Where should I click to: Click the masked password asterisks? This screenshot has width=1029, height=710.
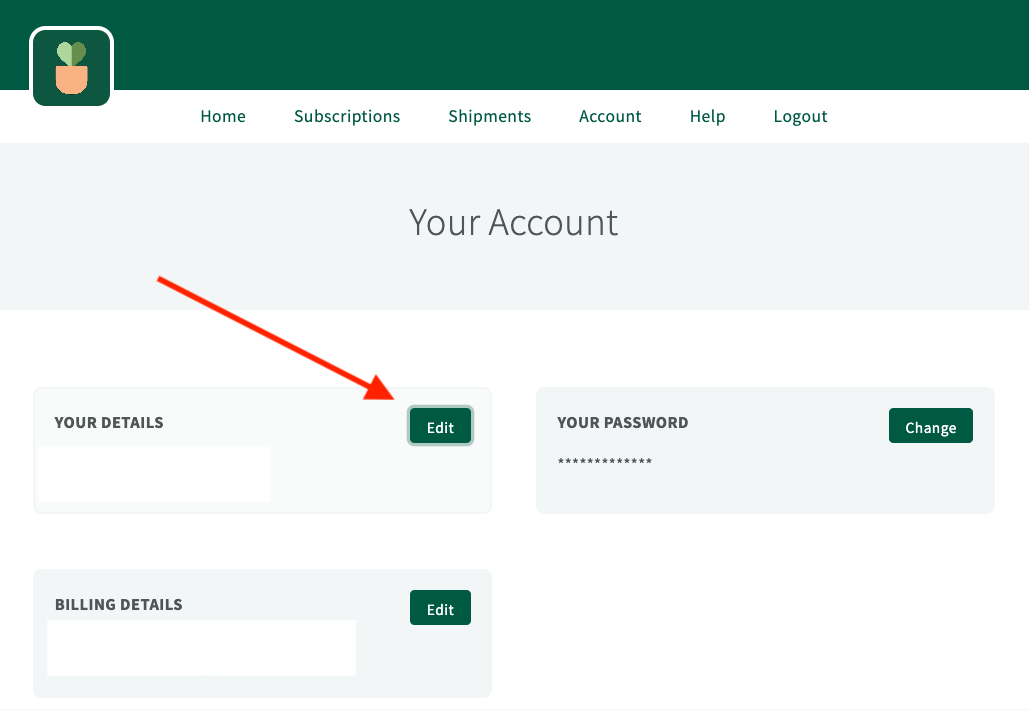click(604, 461)
